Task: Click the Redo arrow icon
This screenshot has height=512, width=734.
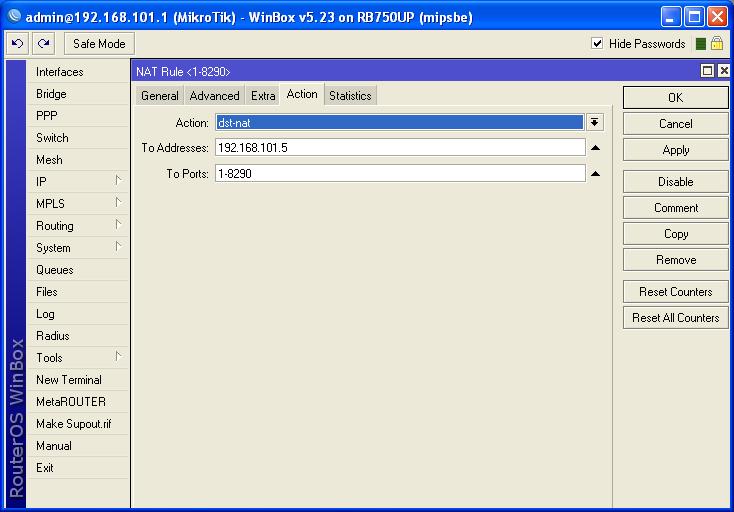Action: [x=44, y=44]
